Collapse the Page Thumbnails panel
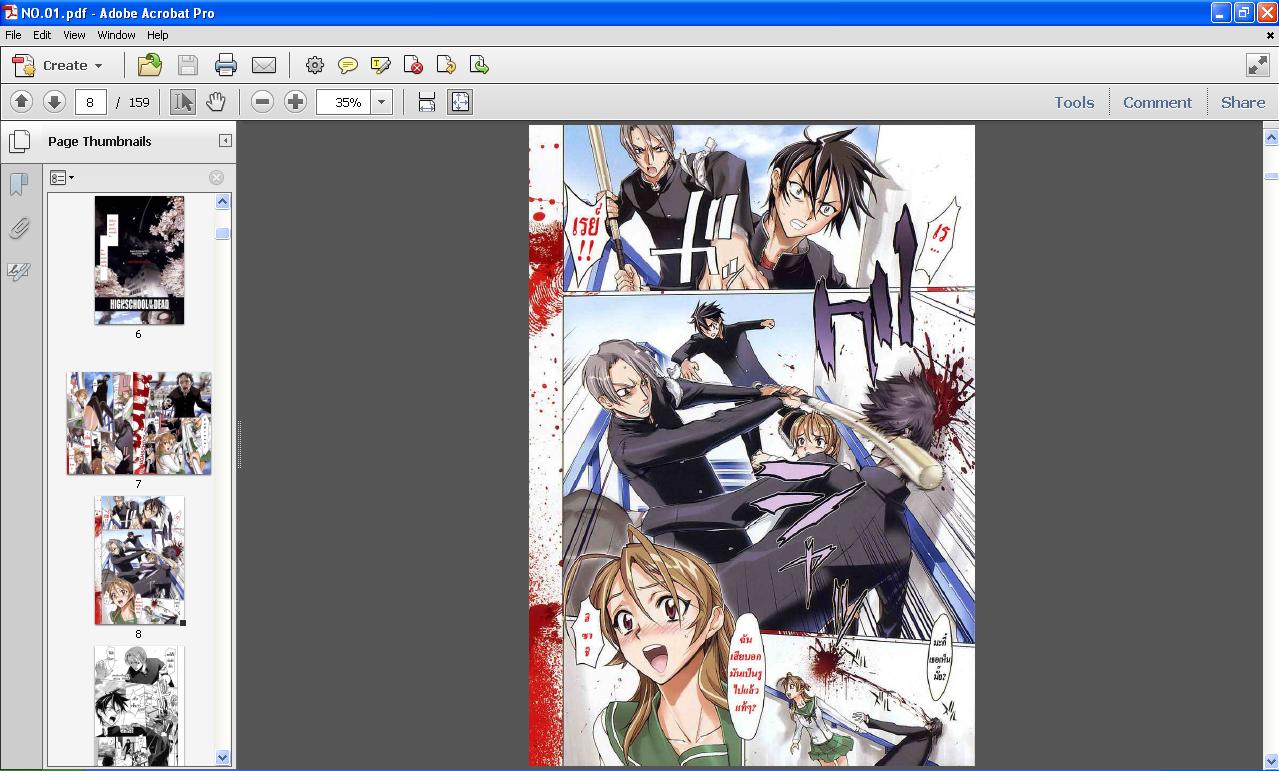The image size is (1279, 771). click(225, 141)
